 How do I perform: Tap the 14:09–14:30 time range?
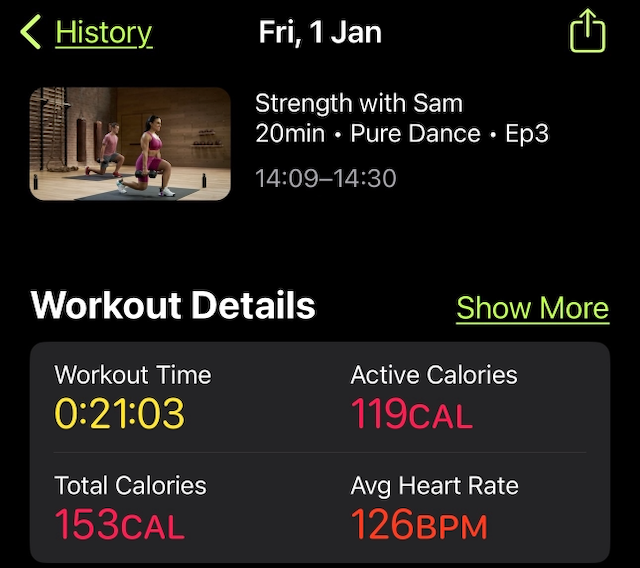click(x=326, y=178)
